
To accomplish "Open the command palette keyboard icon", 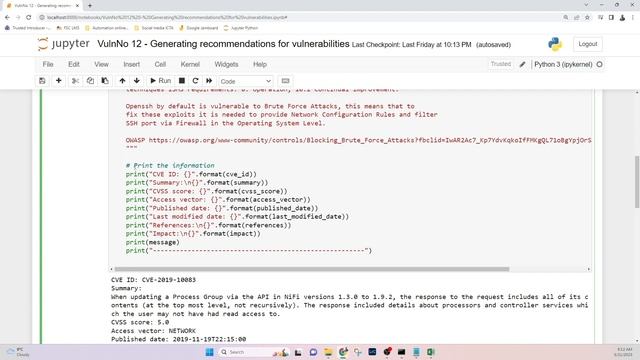I will pos(285,81).
